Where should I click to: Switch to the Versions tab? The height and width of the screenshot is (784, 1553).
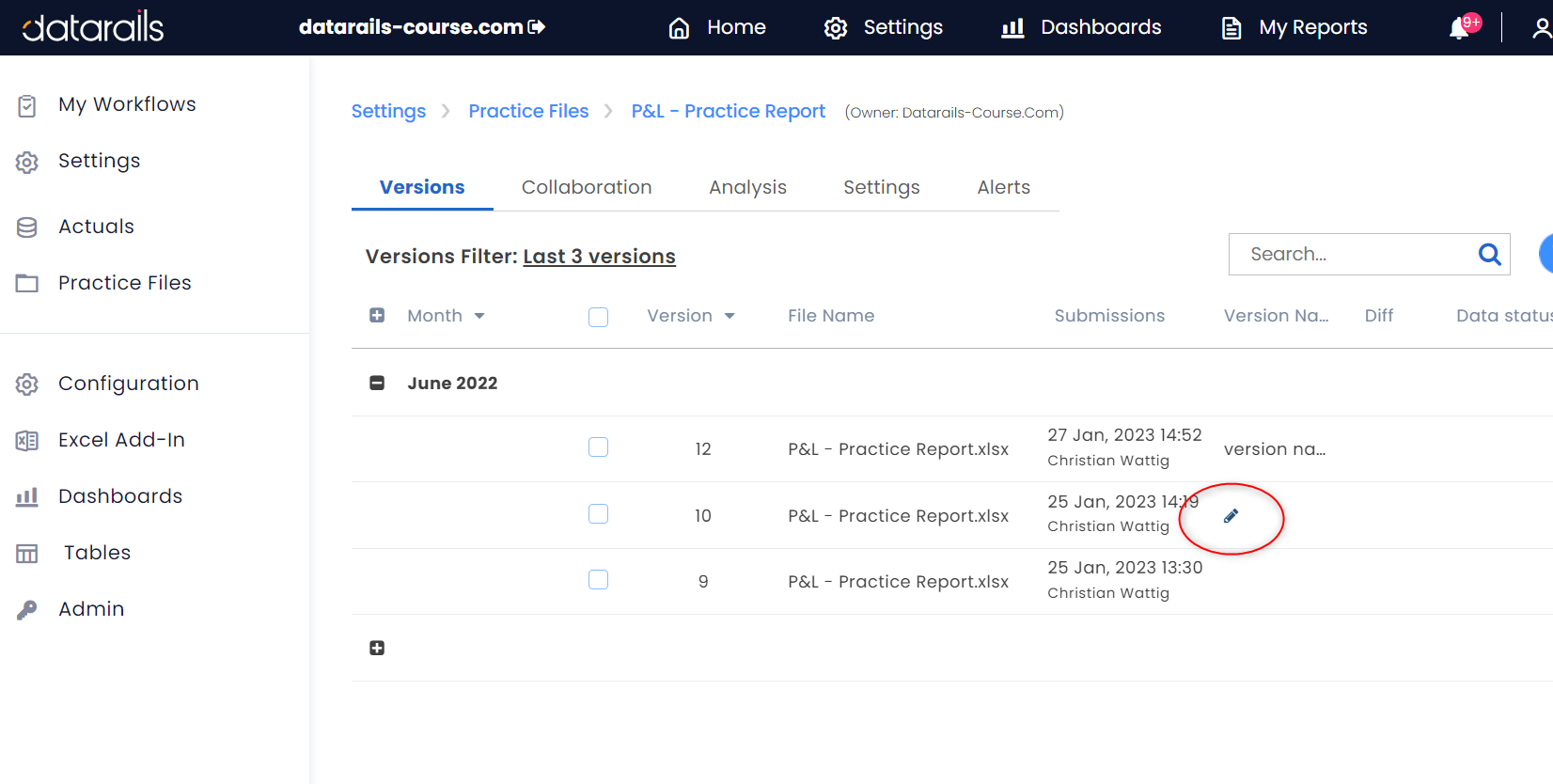click(x=422, y=187)
